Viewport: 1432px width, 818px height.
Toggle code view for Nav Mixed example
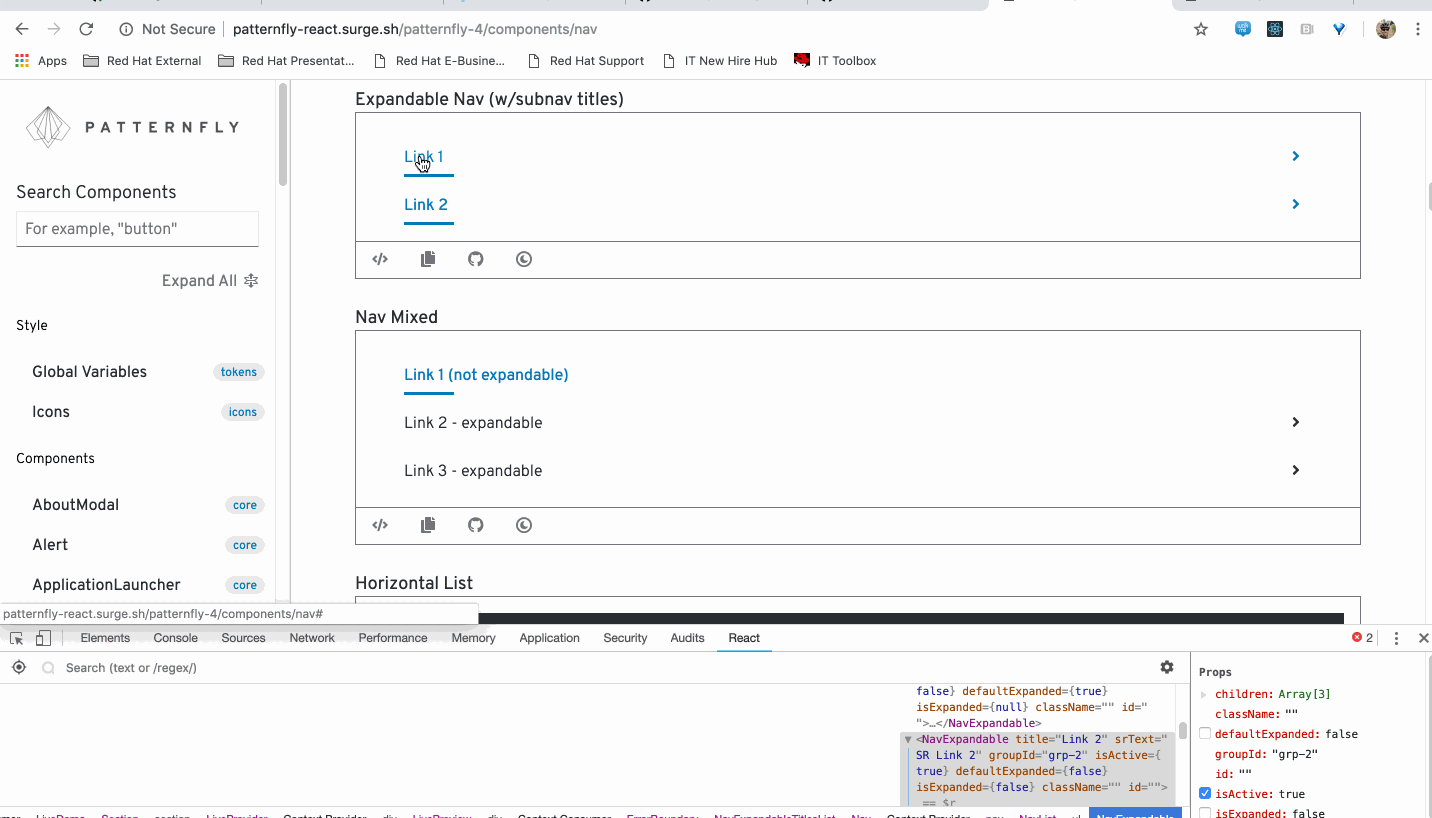click(x=380, y=525)
